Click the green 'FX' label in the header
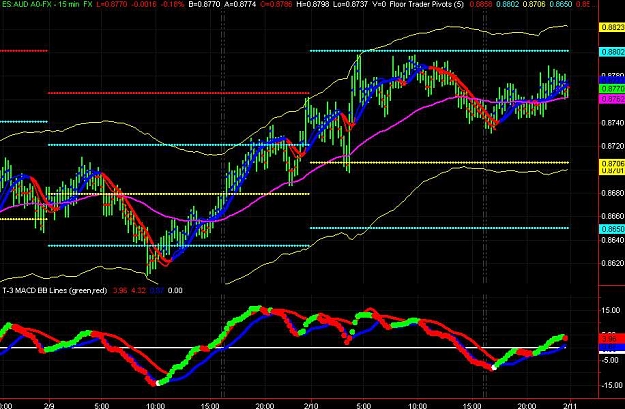Viewport: 625px width, 409px height. coord(88,4)
